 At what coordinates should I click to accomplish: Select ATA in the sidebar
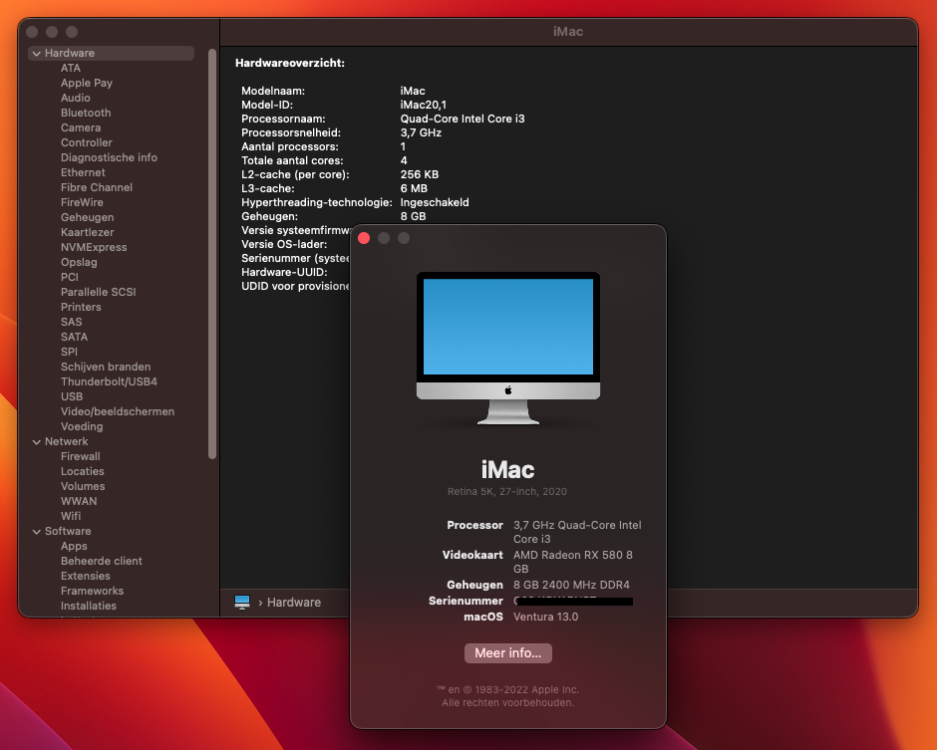[x=71, y=68]
